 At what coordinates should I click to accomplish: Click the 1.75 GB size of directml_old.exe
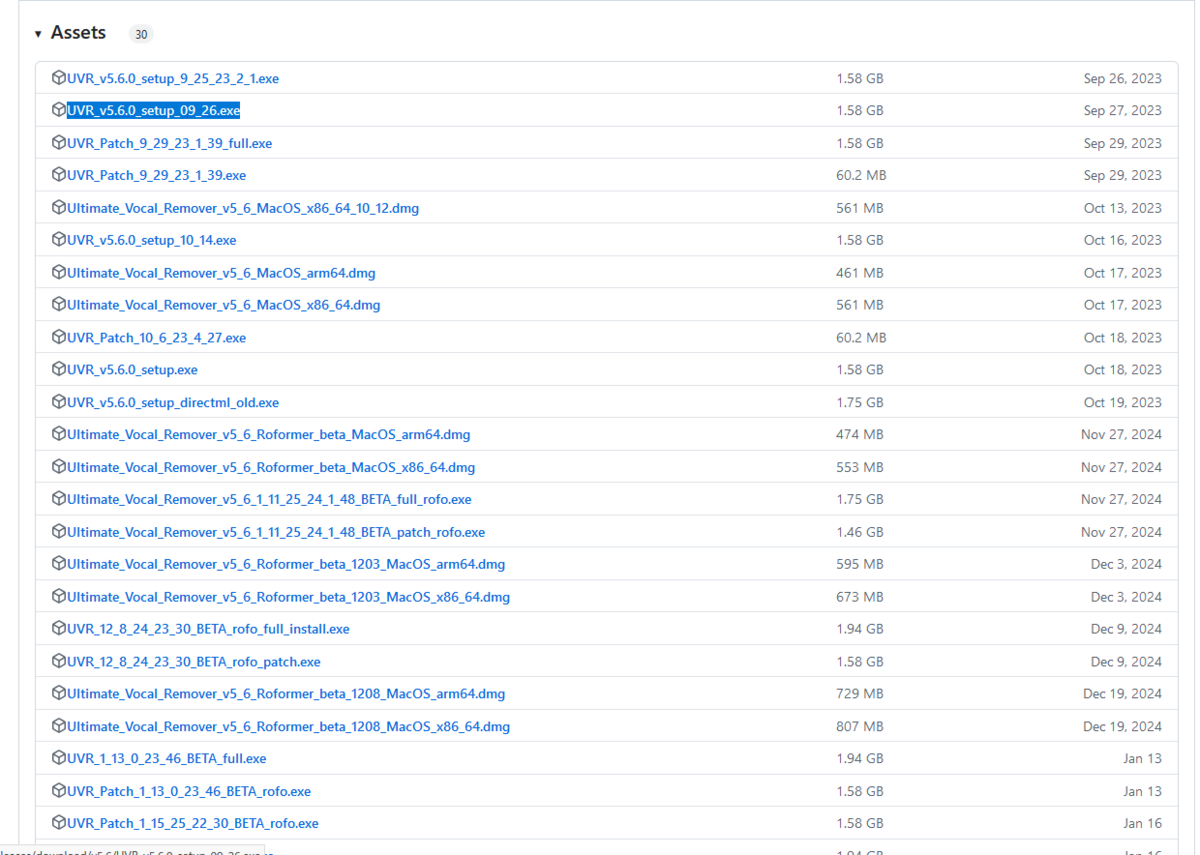tap(860, 402)
